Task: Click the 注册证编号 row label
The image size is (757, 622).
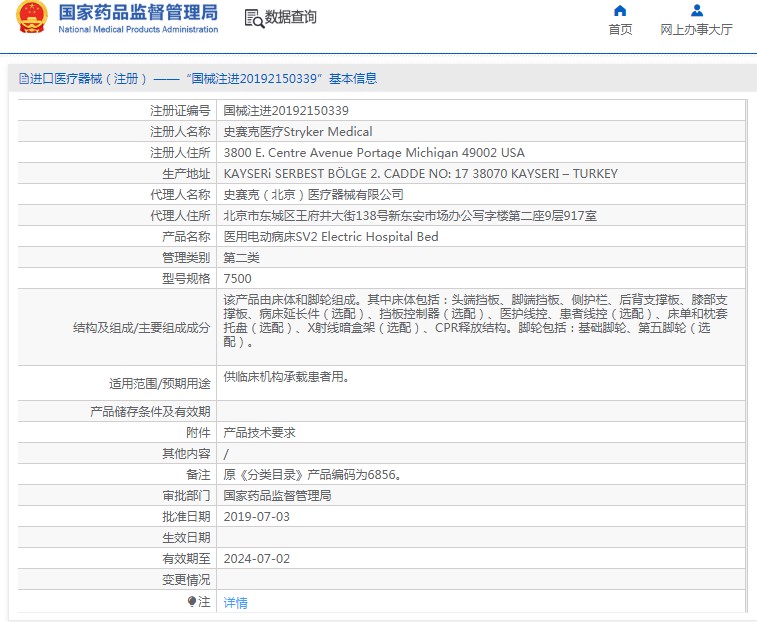Action: (180, 111)
